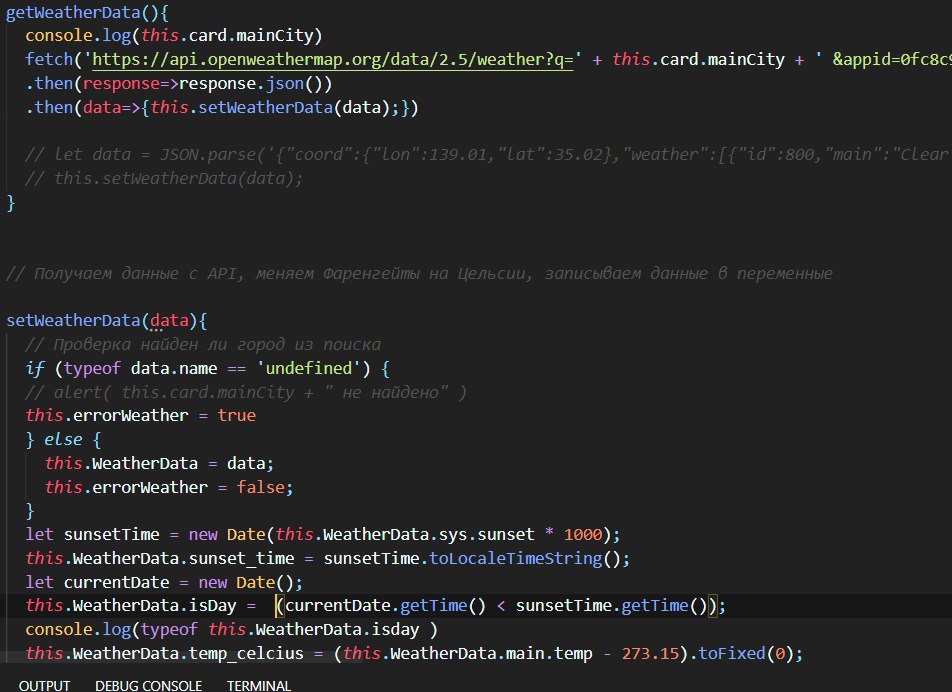Screen dimensions: 952x692
Task: Click the 'undefined' string literal
Action: click(309, 368)
